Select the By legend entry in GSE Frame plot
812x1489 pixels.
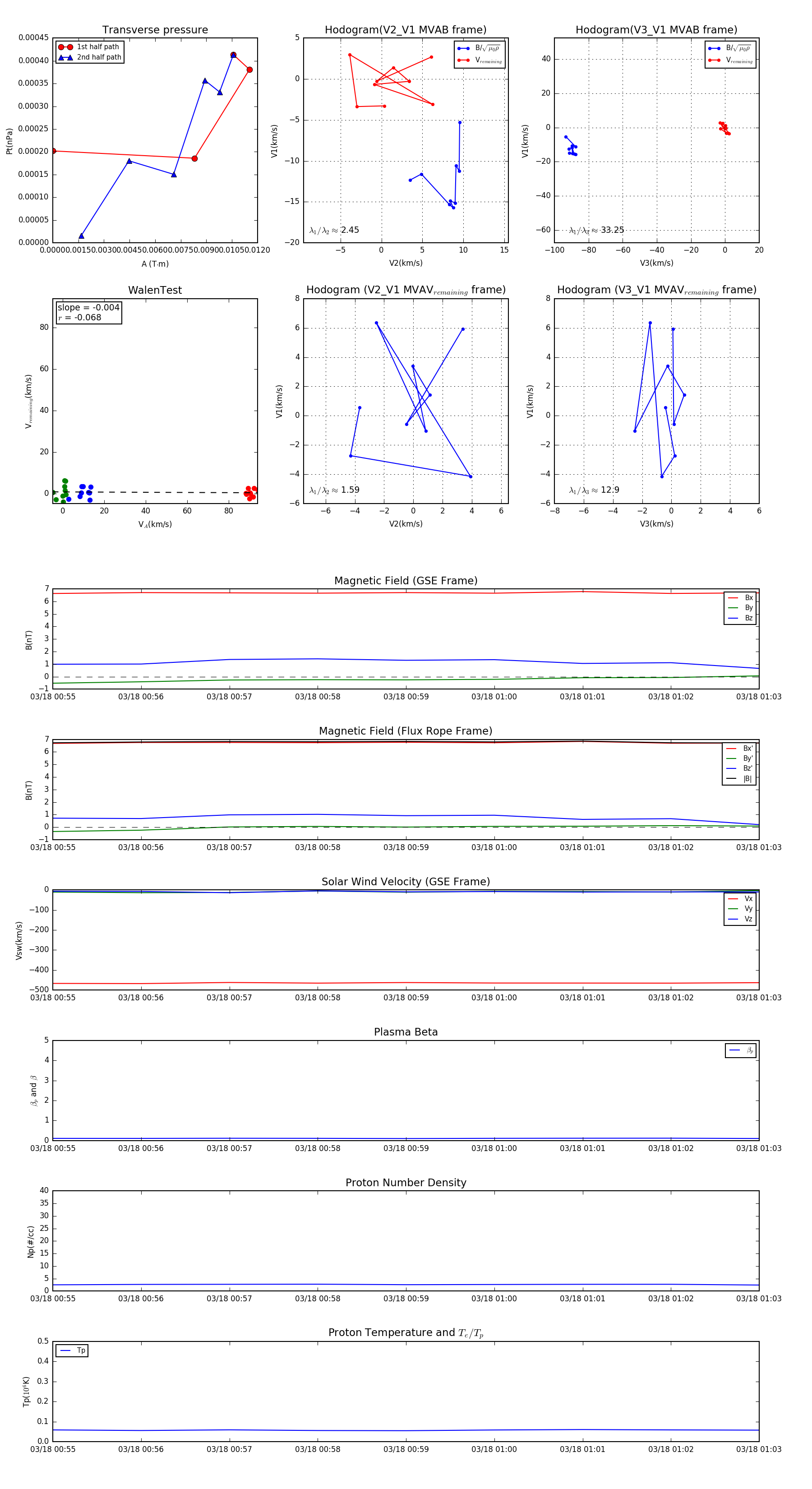740,607
